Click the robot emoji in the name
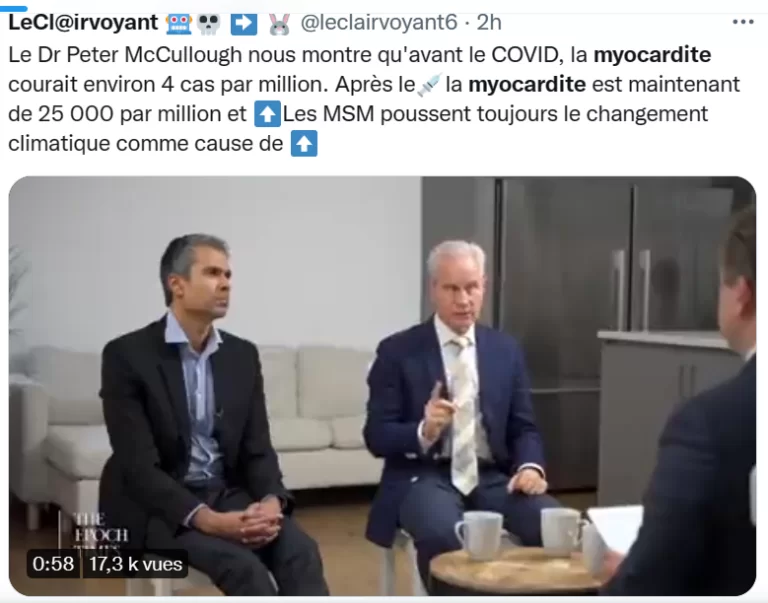The image size is (768, 603). [179, 23]
